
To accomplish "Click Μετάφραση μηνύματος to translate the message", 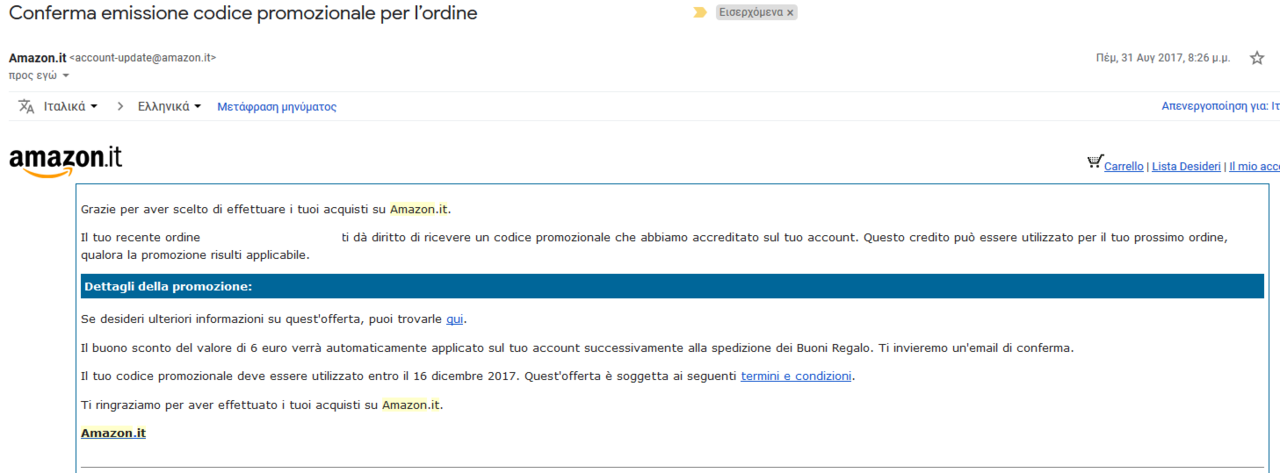I will tap(277, 106).
